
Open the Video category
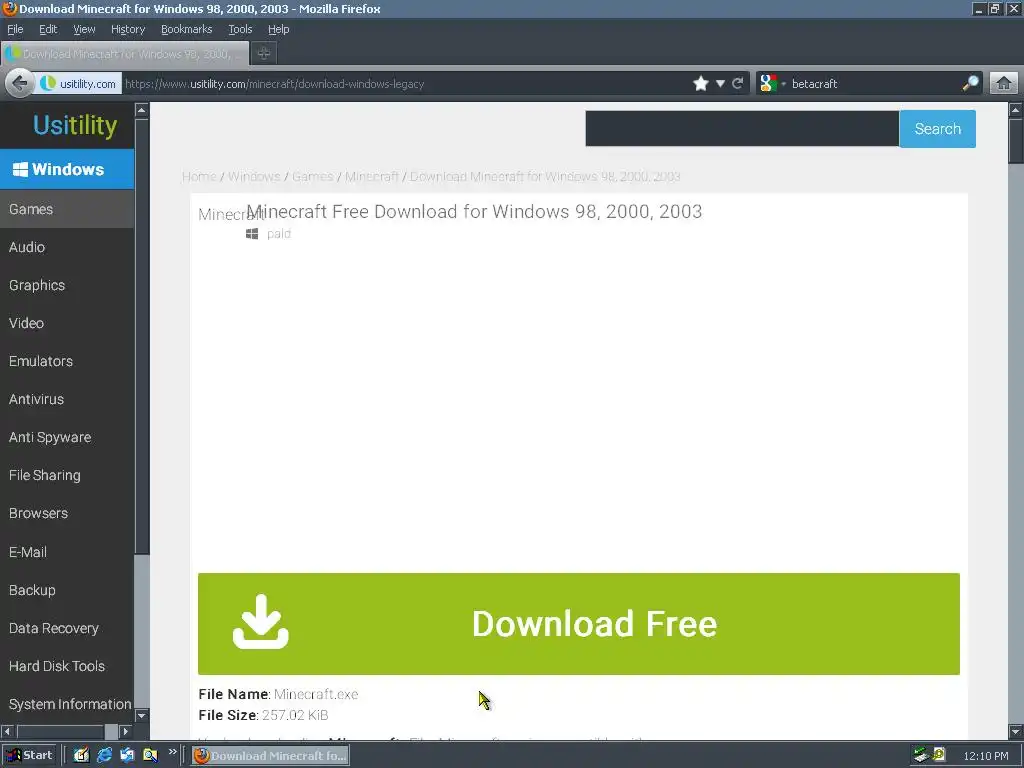click(67, 323)
